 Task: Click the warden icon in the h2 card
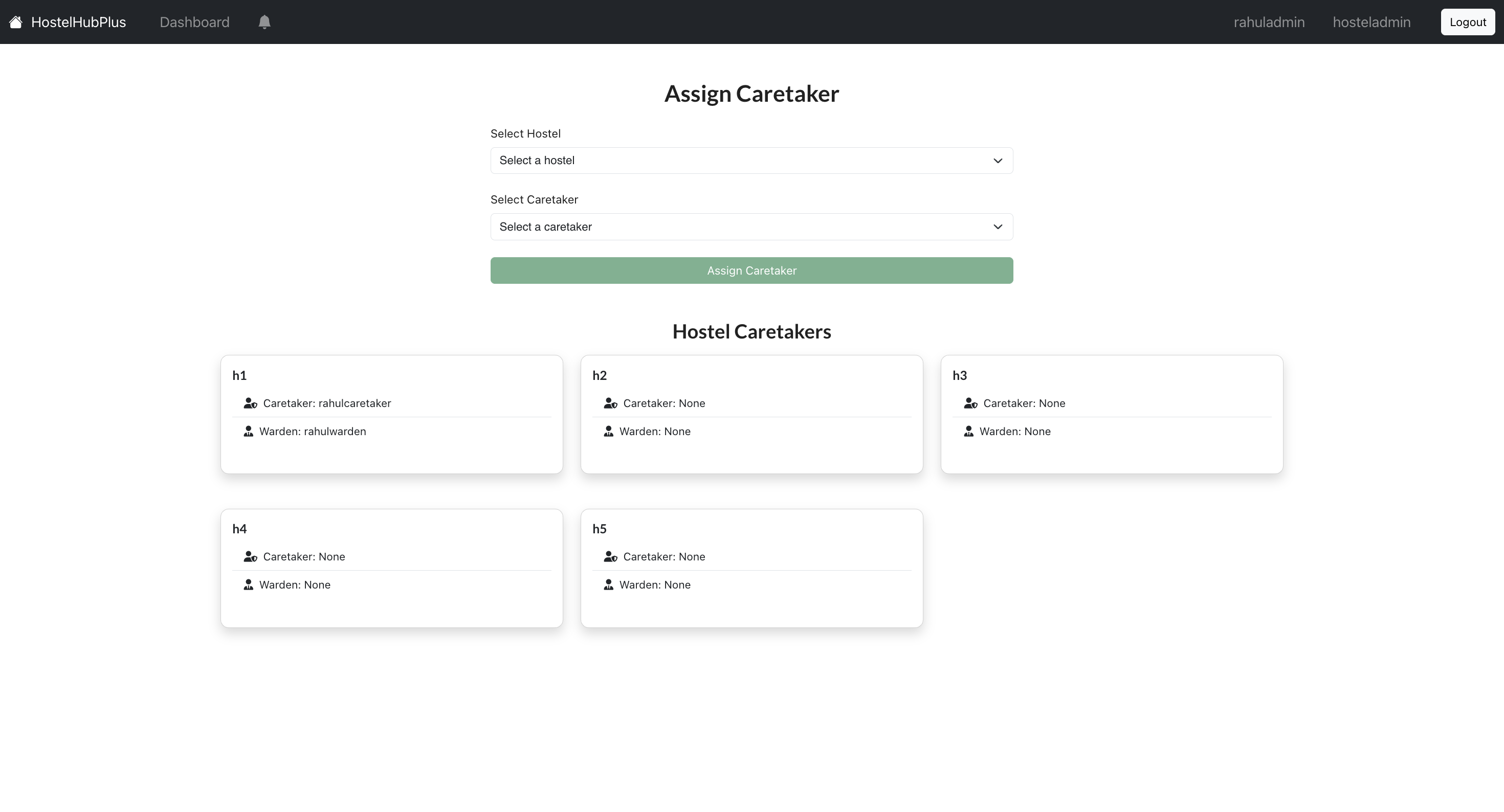pos(609,432)
